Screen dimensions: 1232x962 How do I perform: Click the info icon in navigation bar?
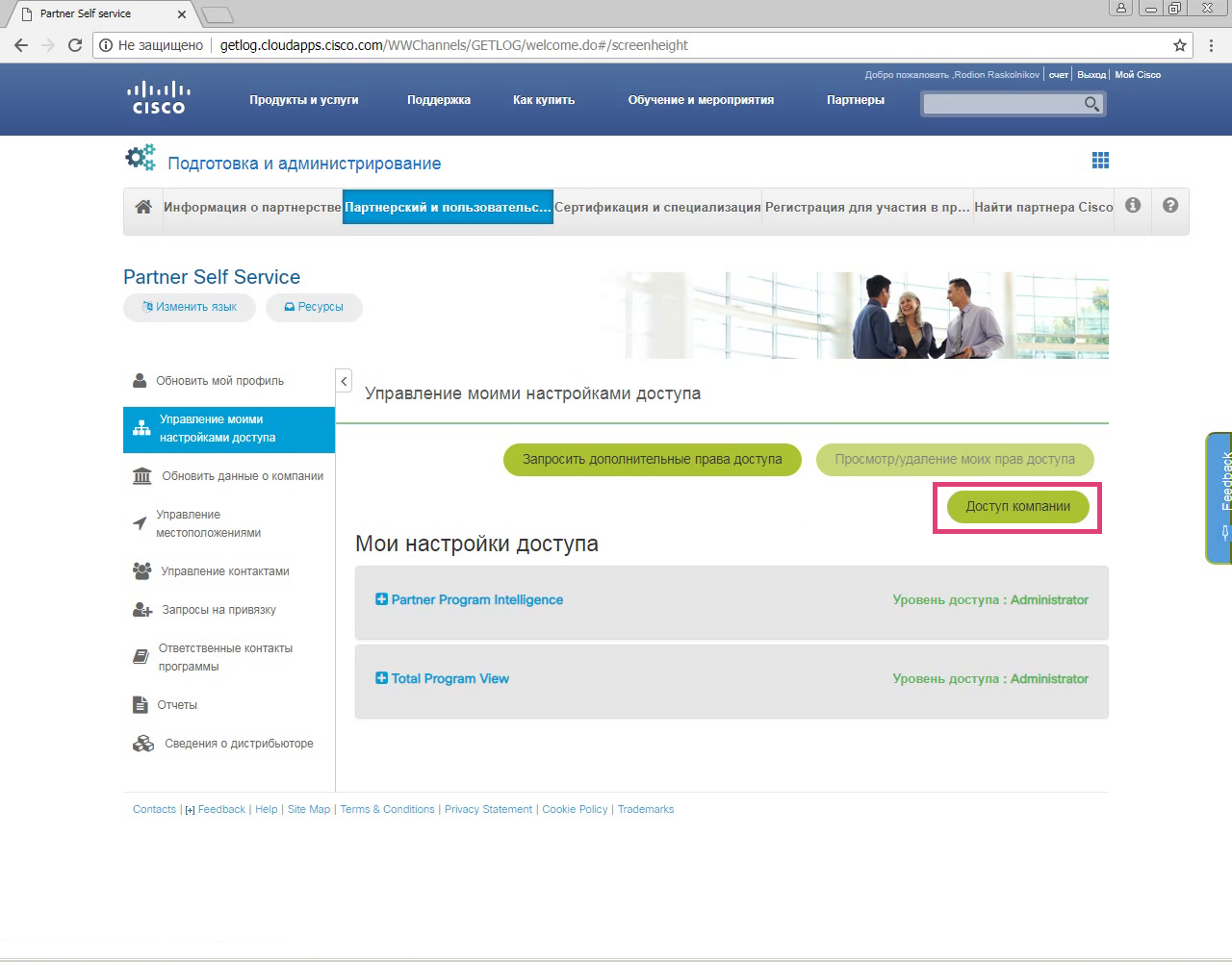1133,205
